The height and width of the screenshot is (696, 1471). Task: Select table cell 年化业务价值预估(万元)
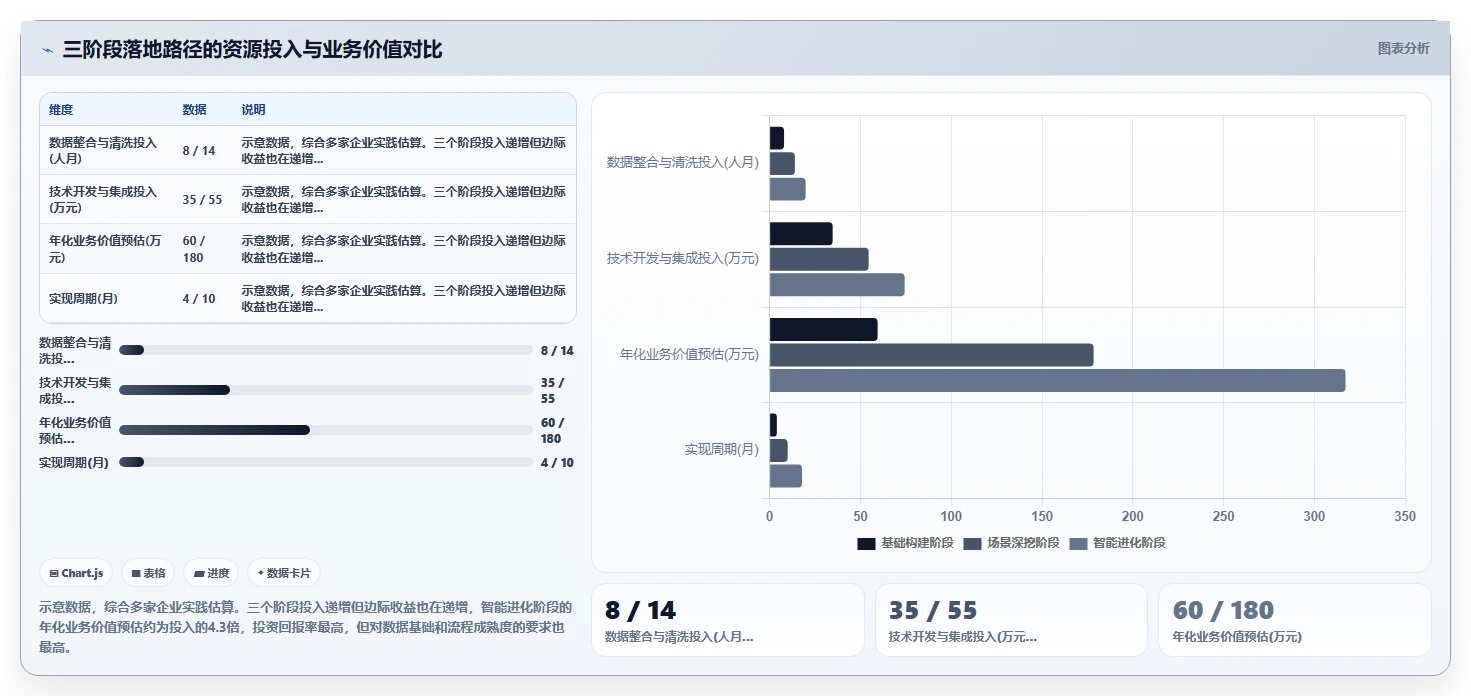click(105, 249)
